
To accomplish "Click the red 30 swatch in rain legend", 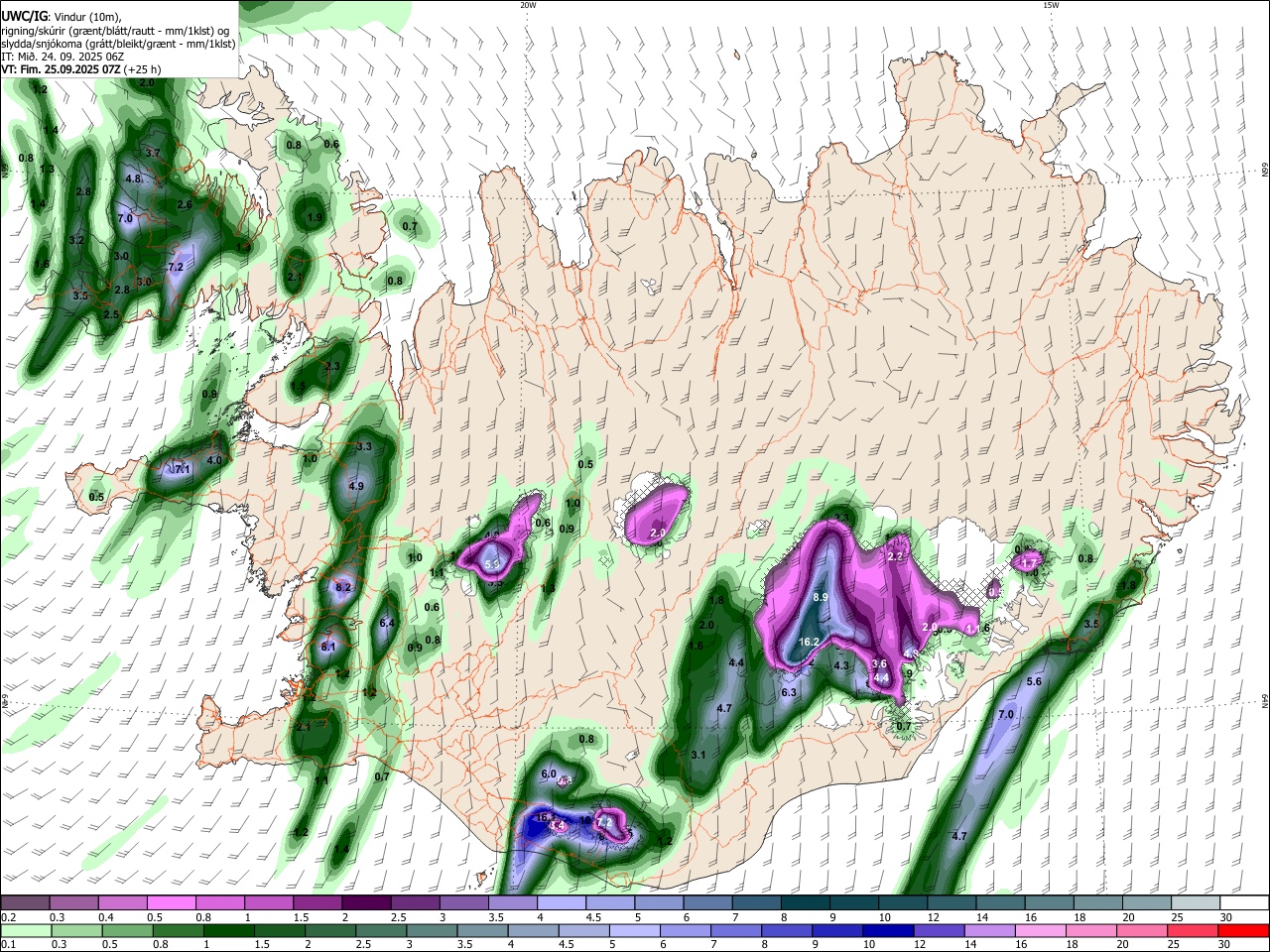I will click(x=1244, y=930).
